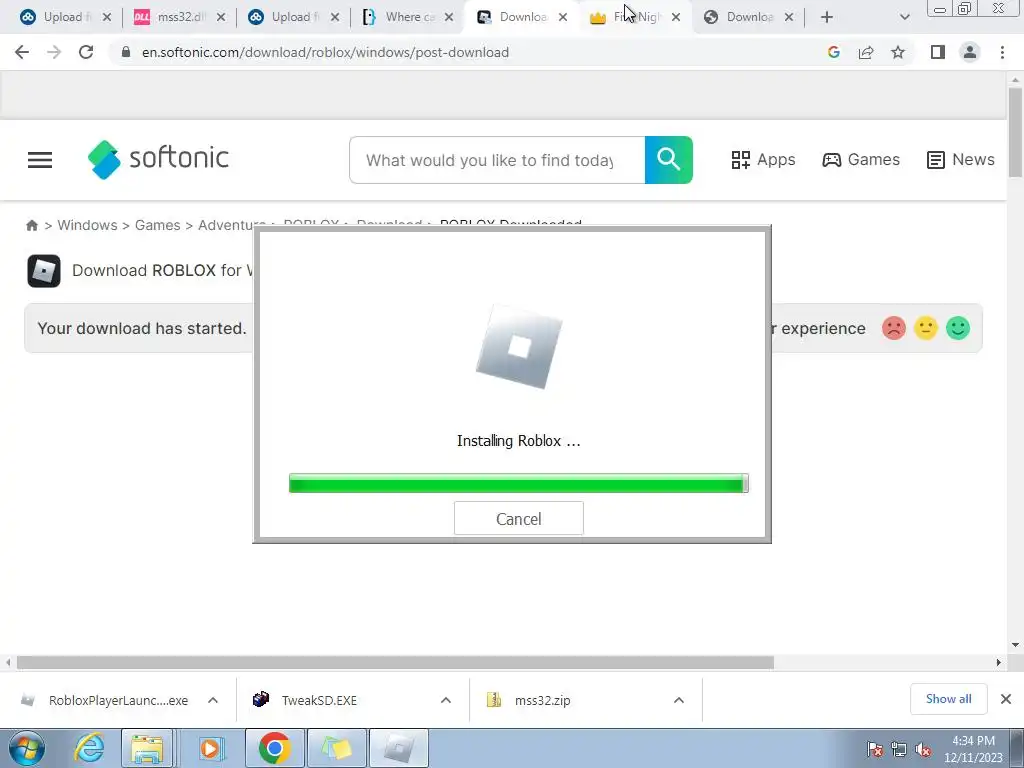
Task: Reload the current page
Action: click(86, 52)
